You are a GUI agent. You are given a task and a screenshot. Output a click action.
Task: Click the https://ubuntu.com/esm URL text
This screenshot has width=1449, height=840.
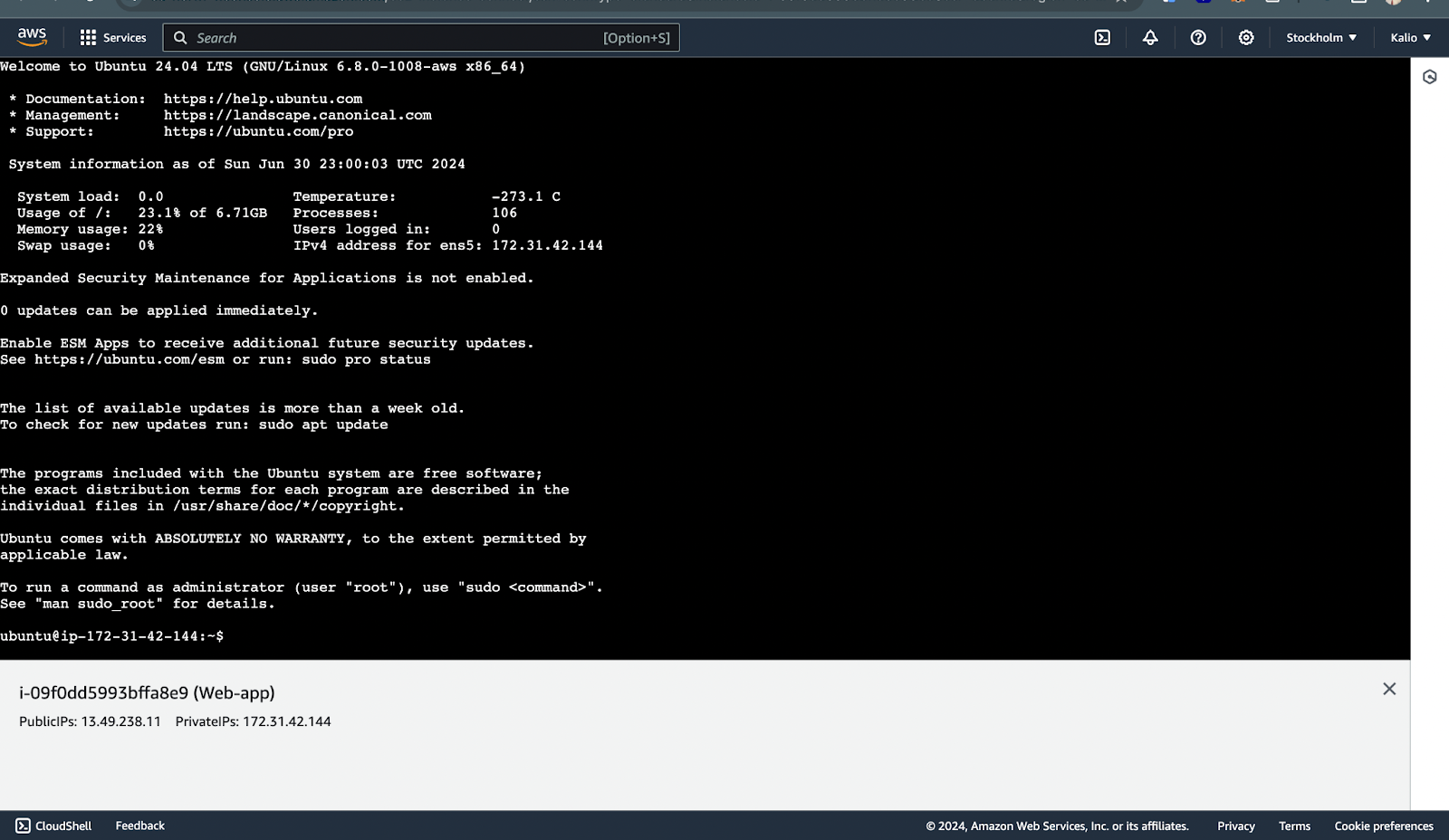130,359
